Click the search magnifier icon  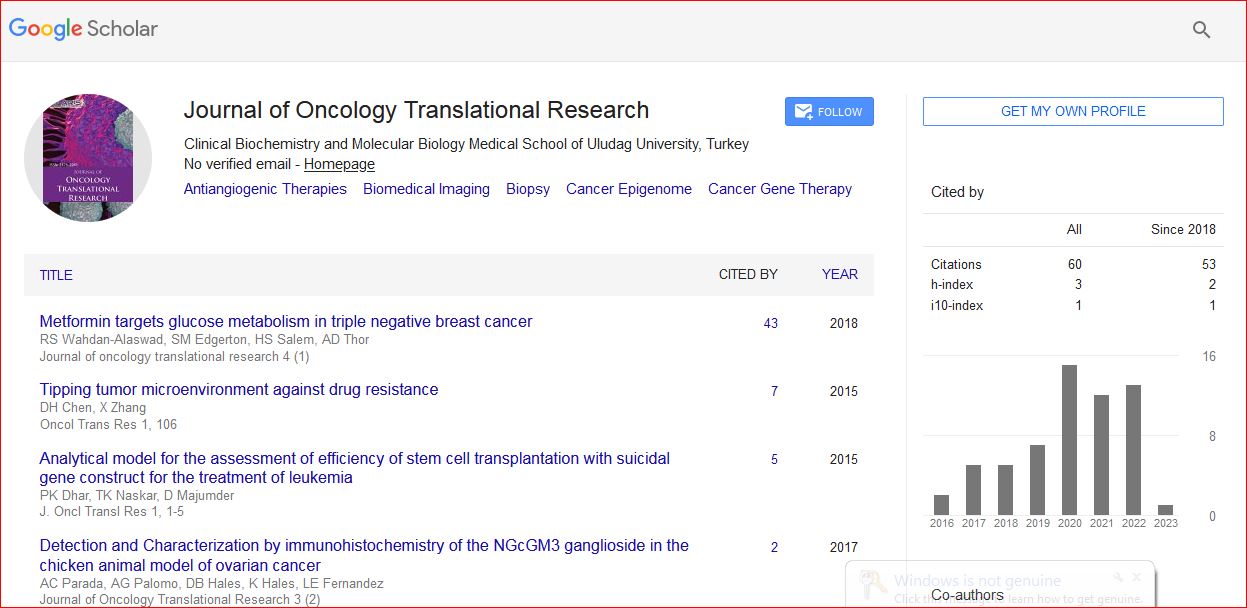point(1201,30)
